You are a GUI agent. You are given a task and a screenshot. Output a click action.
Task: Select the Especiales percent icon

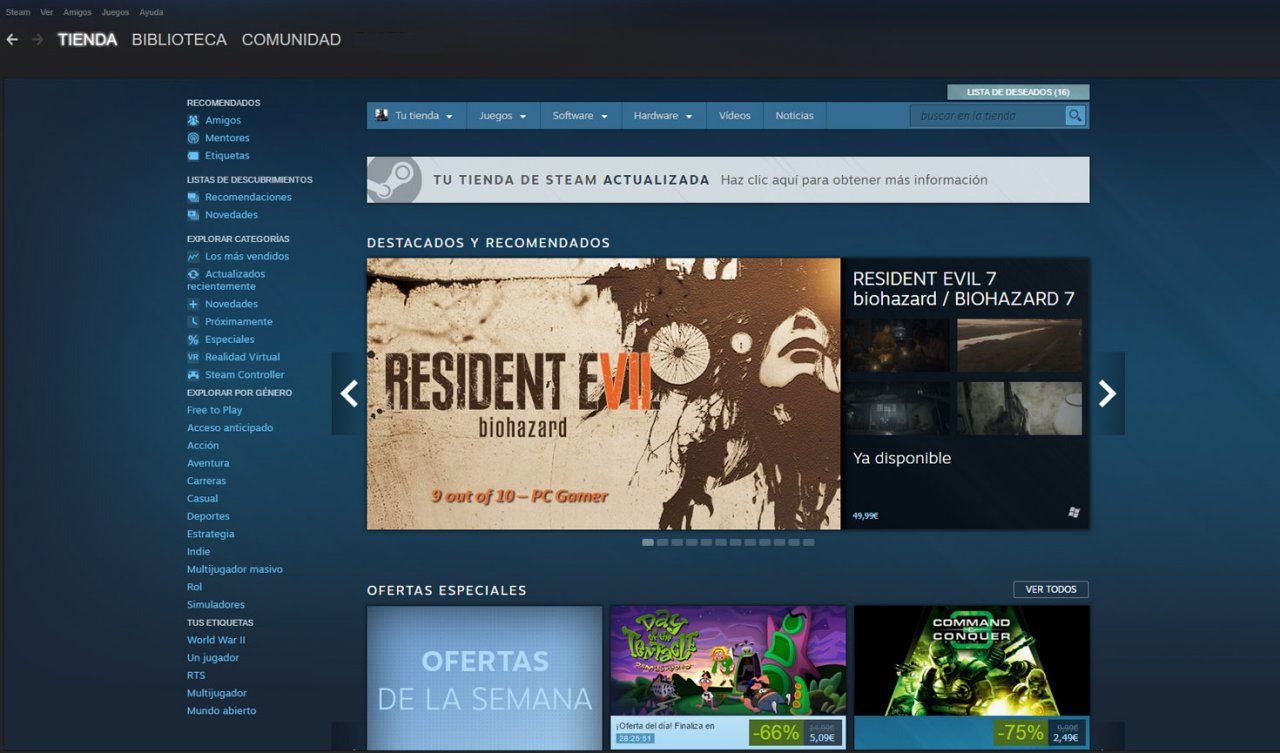click(x=192, y=339)
